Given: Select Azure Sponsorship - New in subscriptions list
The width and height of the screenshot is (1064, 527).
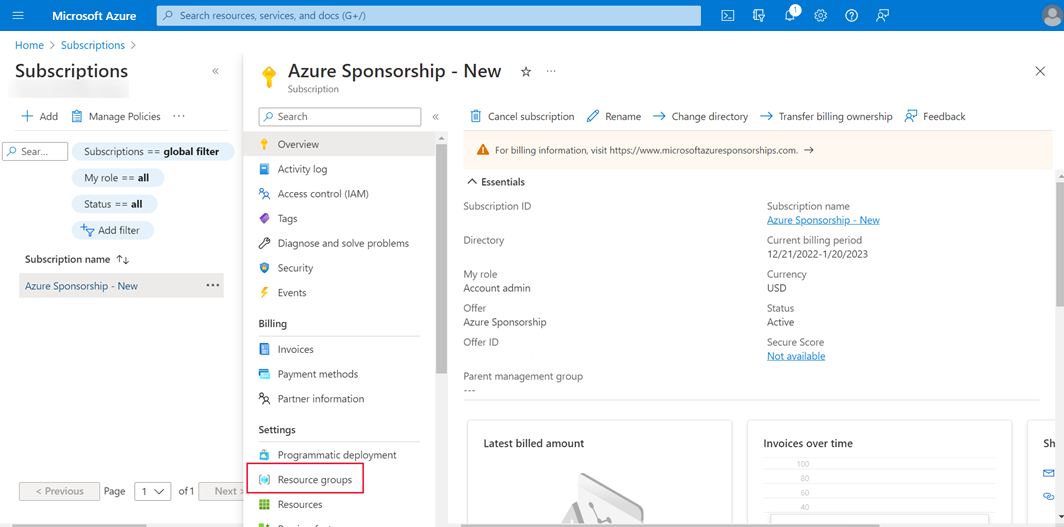Looking at the screenshot, I should click(81, 286).
